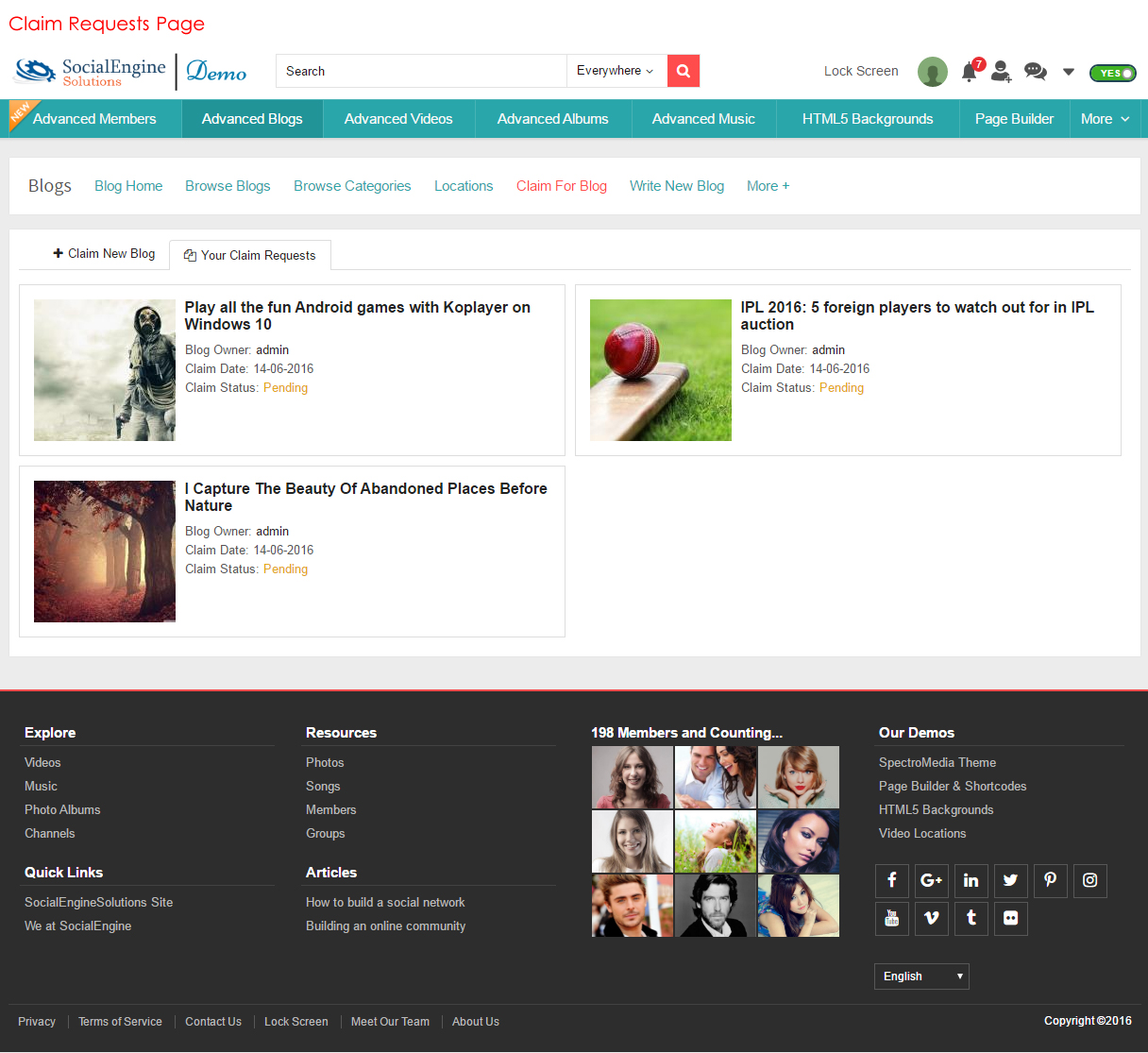Expand the More menu in main navigation
The height and width of the screenshot is (1053, 1148).
pos(1105,119)
